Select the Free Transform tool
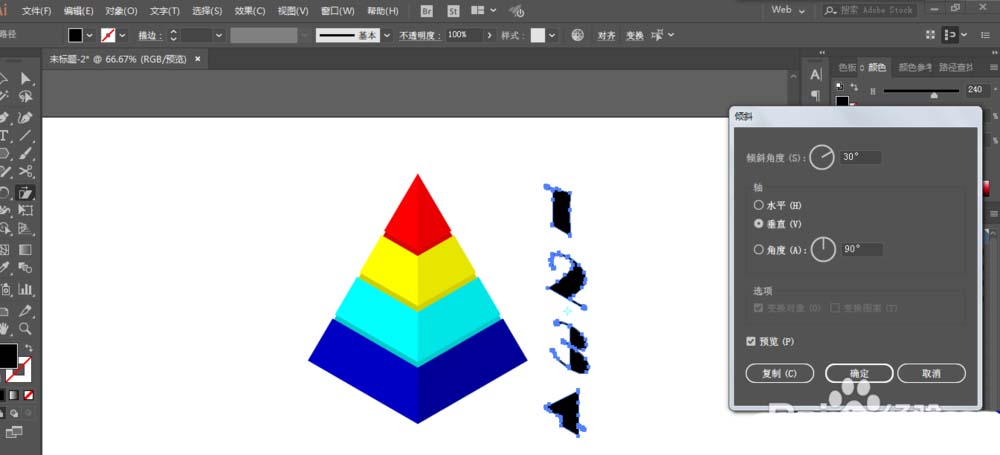1000x455 pixels. [26, 210]
